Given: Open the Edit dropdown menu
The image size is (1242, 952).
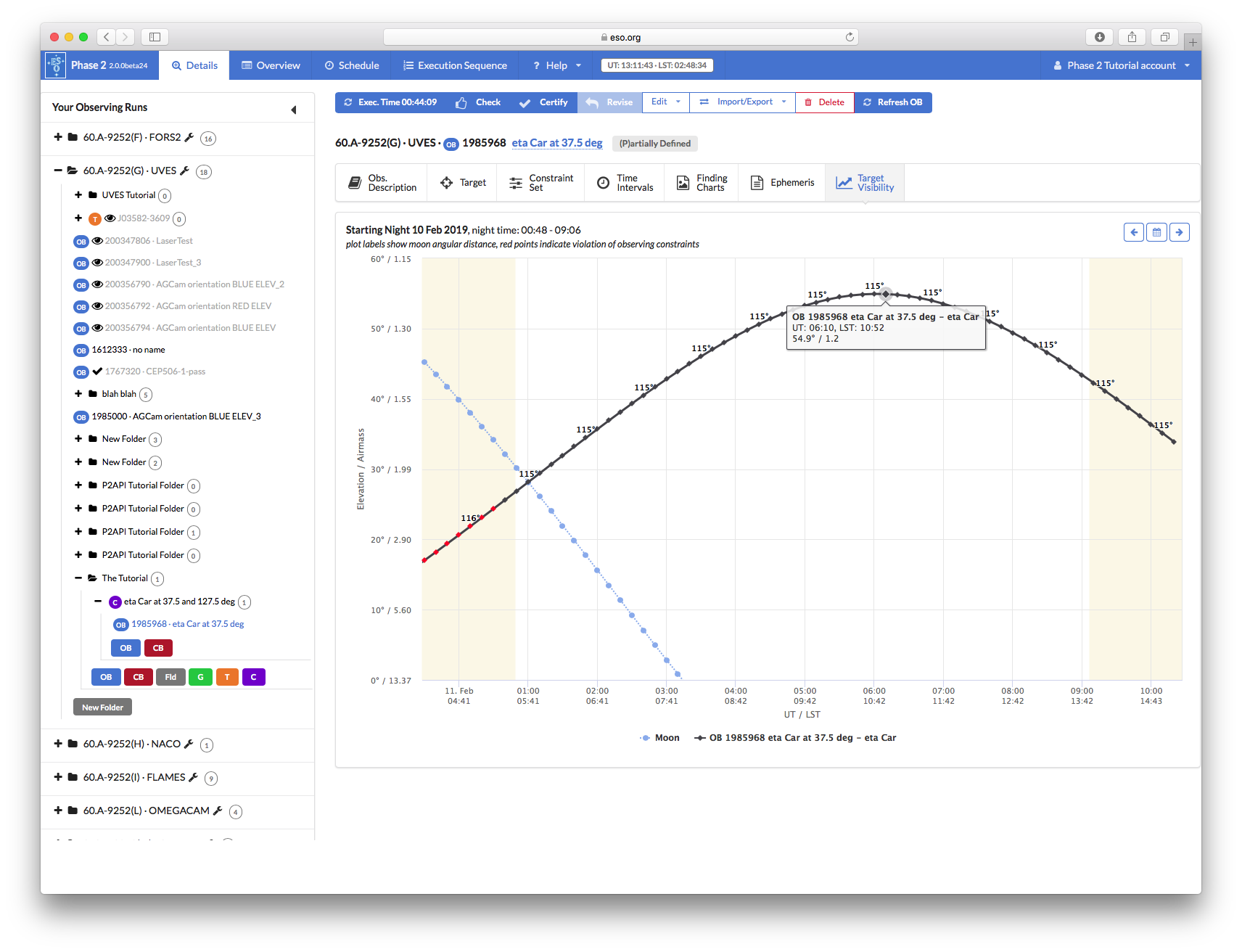Looking at the screenshot, I should pyautogui.click(x=665, y=102).
